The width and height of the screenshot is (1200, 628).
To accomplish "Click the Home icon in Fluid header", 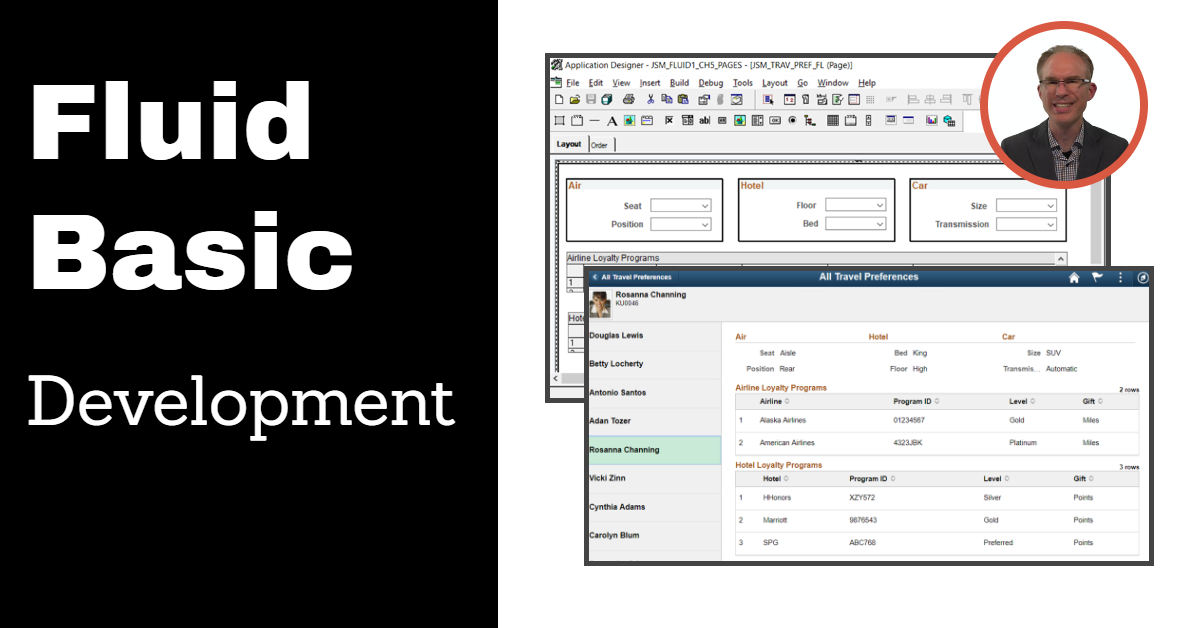I will pyautogui.click(x=1074, y=278).
